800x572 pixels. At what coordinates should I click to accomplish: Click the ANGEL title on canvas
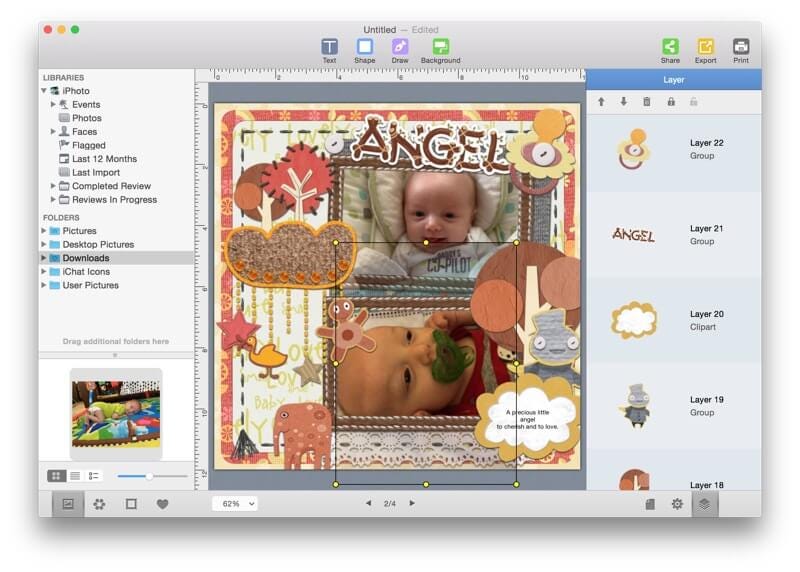(432, 144)
